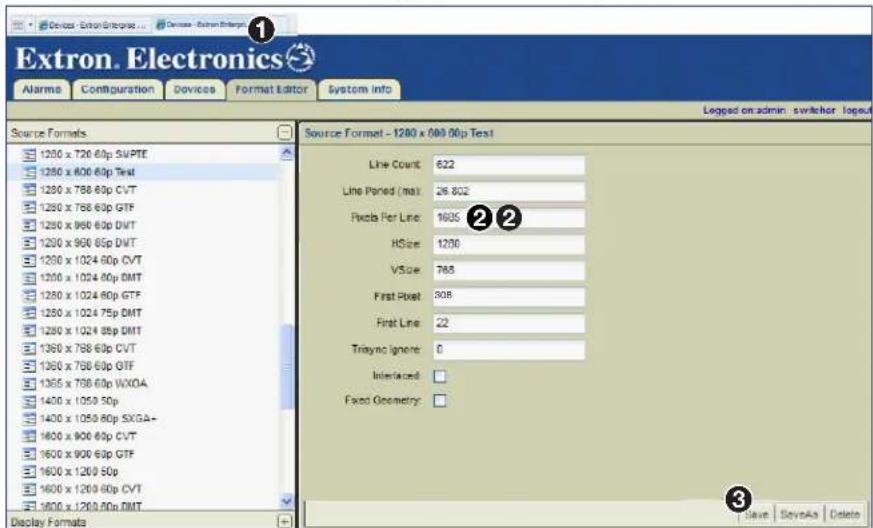Toggle the Fixed Geometry checkbox

[440, 400]
